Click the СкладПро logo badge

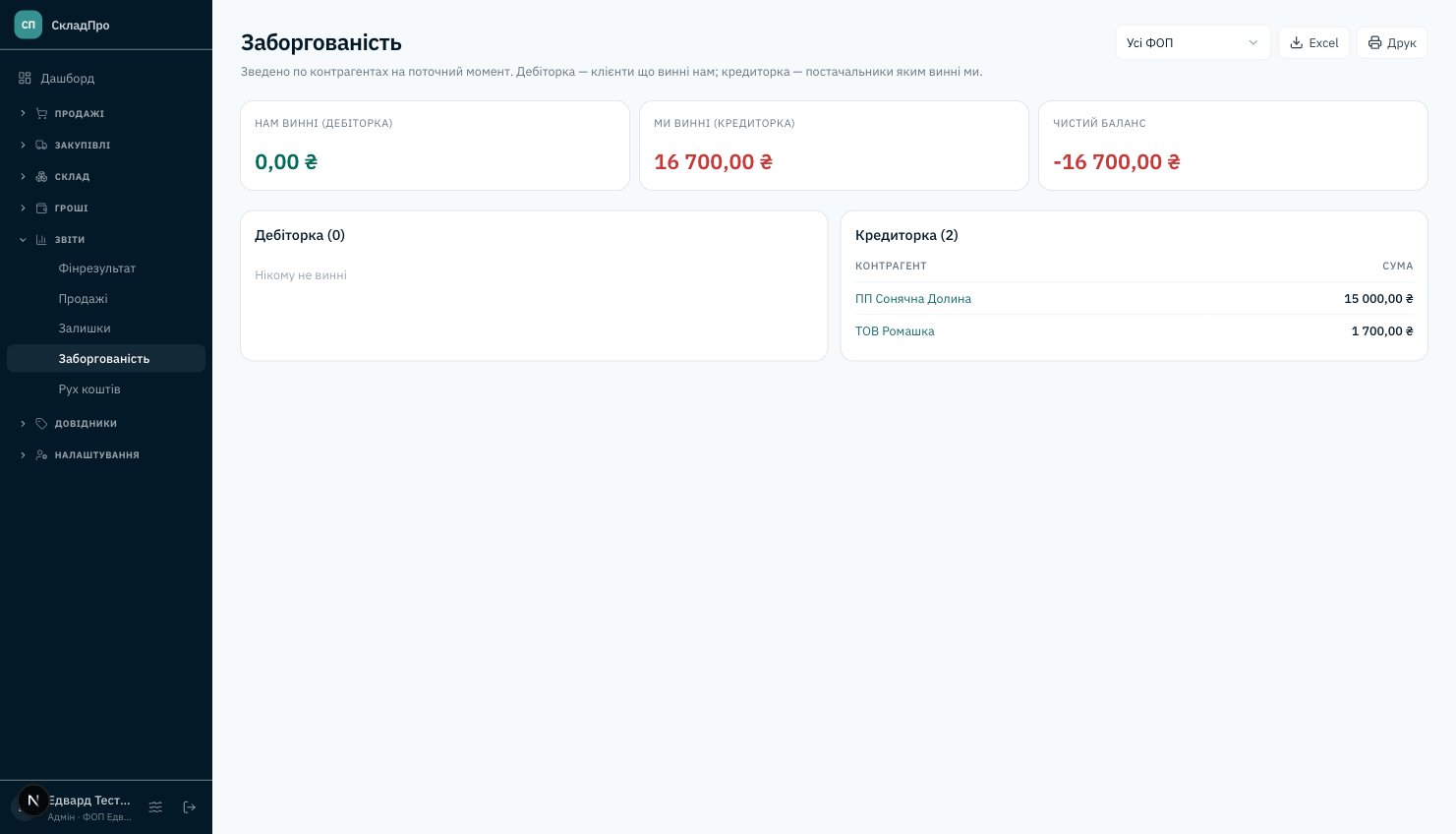point(29,25)
